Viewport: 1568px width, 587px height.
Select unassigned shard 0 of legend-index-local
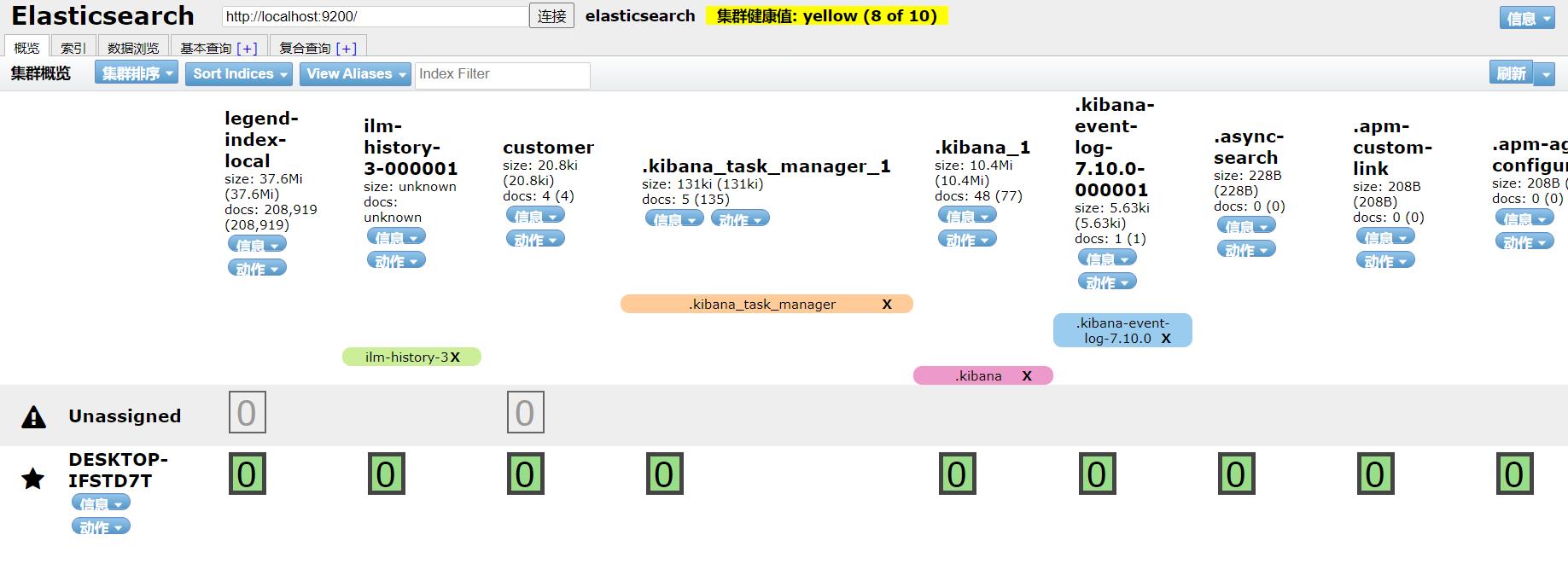(x=248, y=413)
